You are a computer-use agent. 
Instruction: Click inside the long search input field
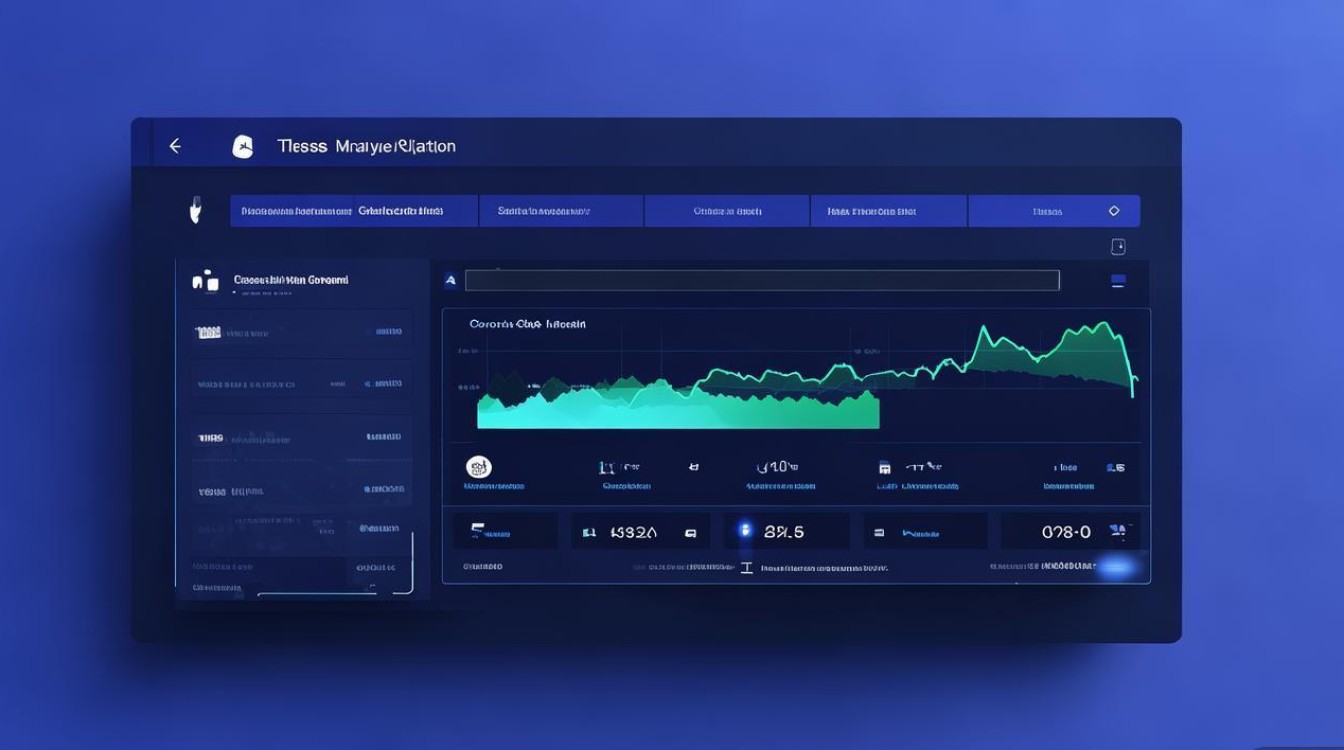click(761, 281)
